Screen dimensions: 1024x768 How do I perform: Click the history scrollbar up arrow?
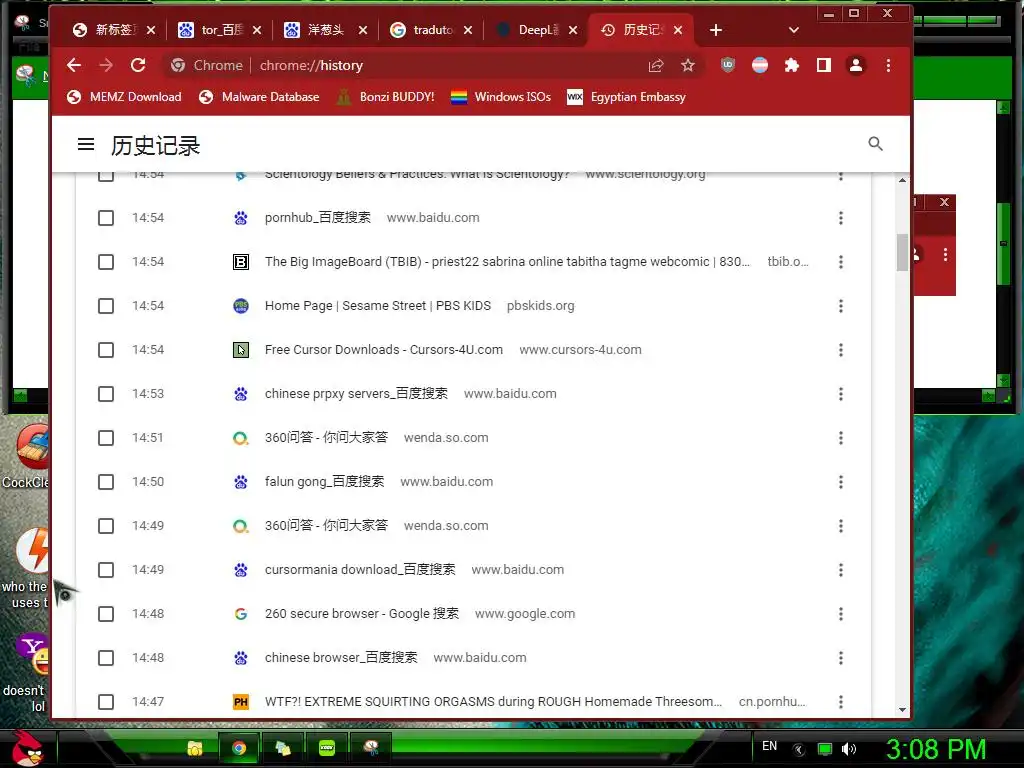902,180
